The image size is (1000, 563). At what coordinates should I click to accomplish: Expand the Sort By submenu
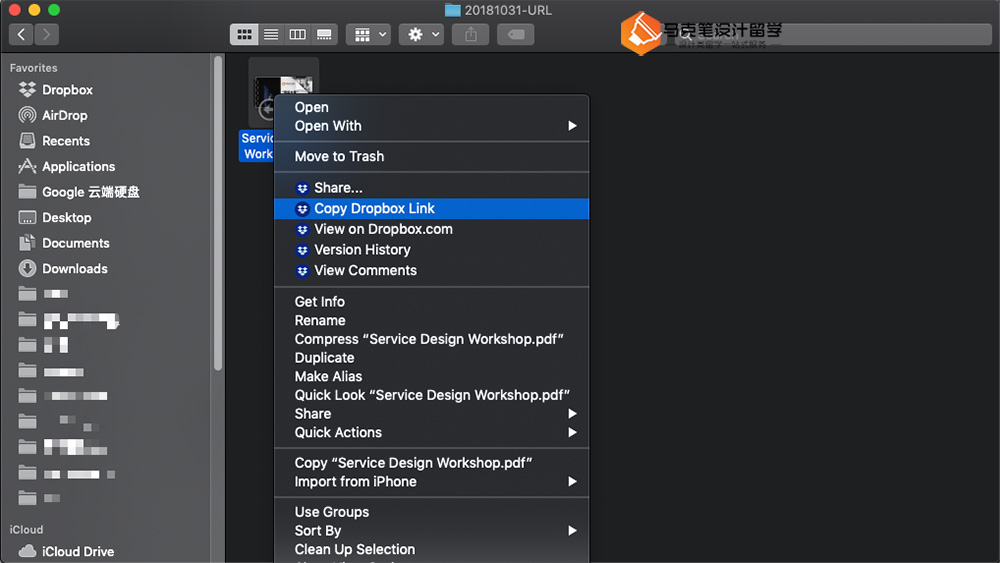(431, 530)
